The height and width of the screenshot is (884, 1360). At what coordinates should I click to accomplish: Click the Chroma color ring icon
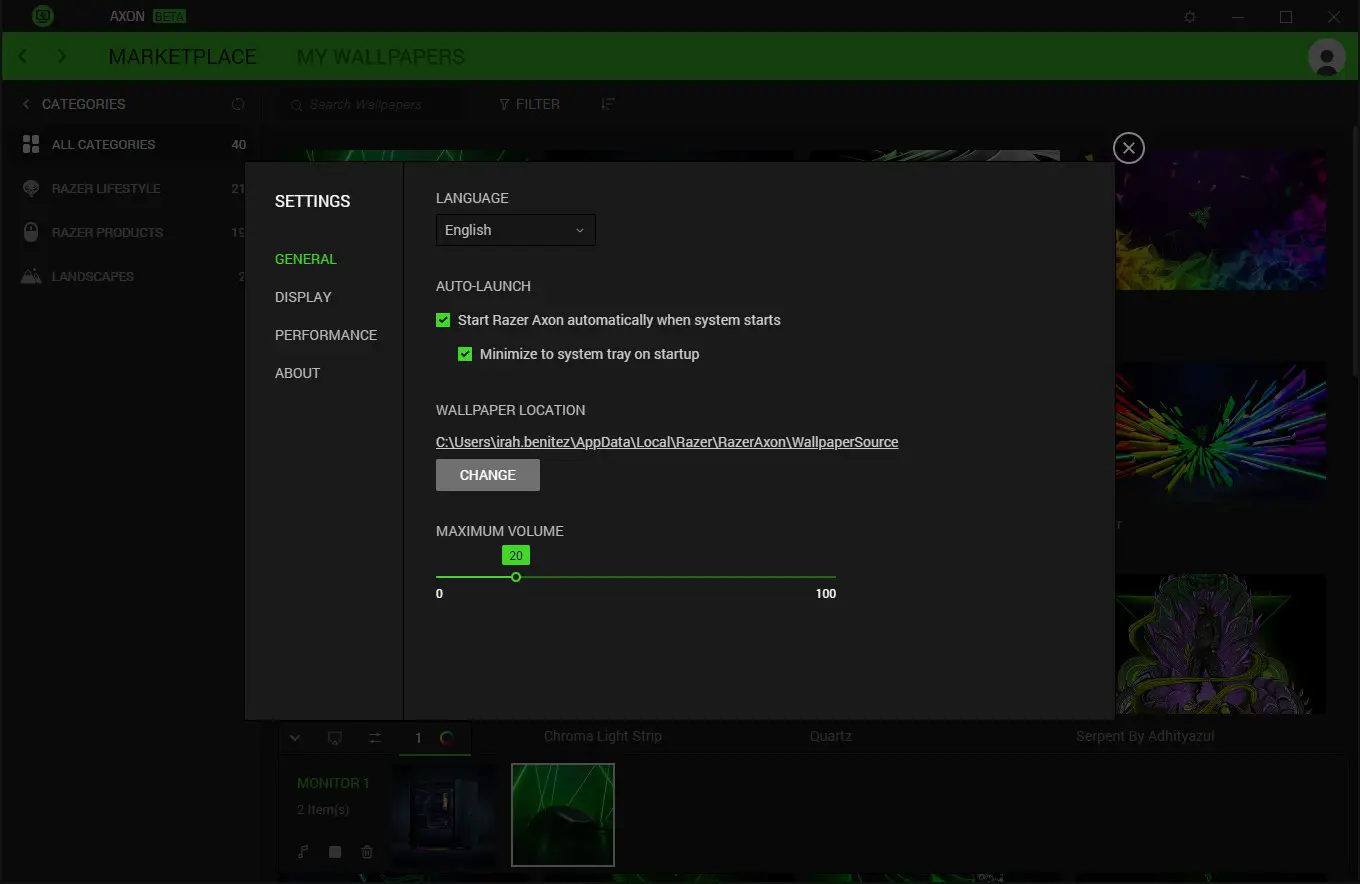[447, 738]
